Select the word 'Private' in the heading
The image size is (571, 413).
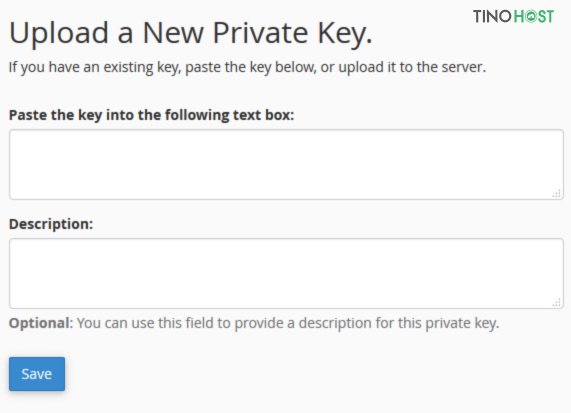[x=260, y=33]
